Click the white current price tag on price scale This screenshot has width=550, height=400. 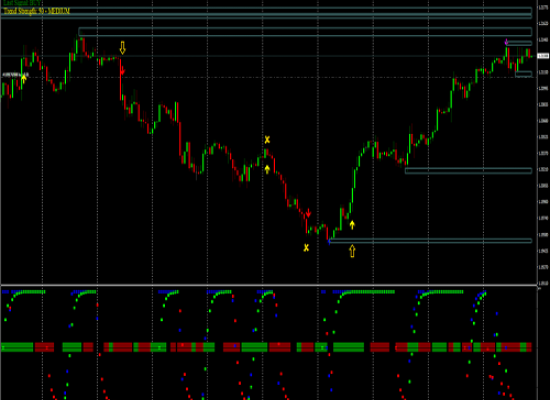pos(543,56)
